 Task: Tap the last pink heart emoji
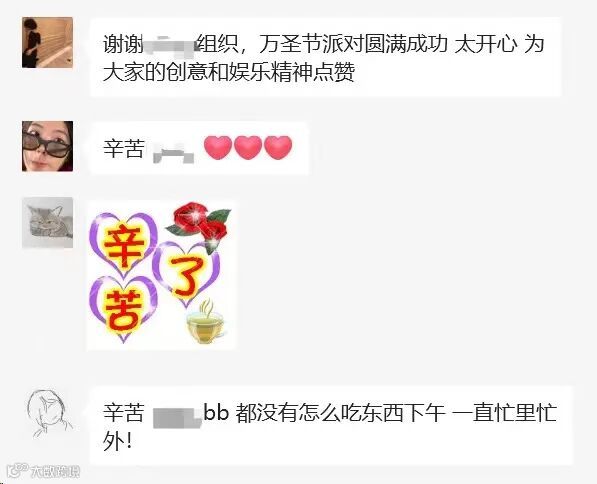278,147
